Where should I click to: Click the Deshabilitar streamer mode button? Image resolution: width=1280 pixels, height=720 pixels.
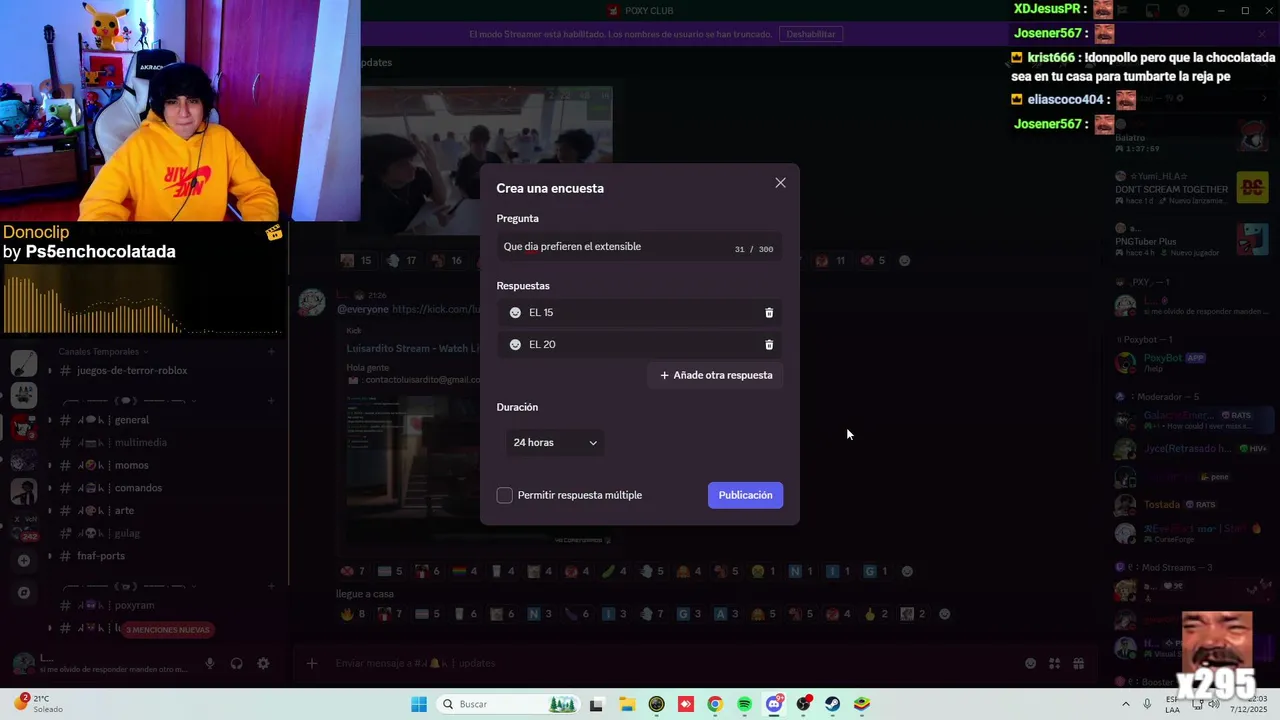pyautogui.click(x=811, y=34)
